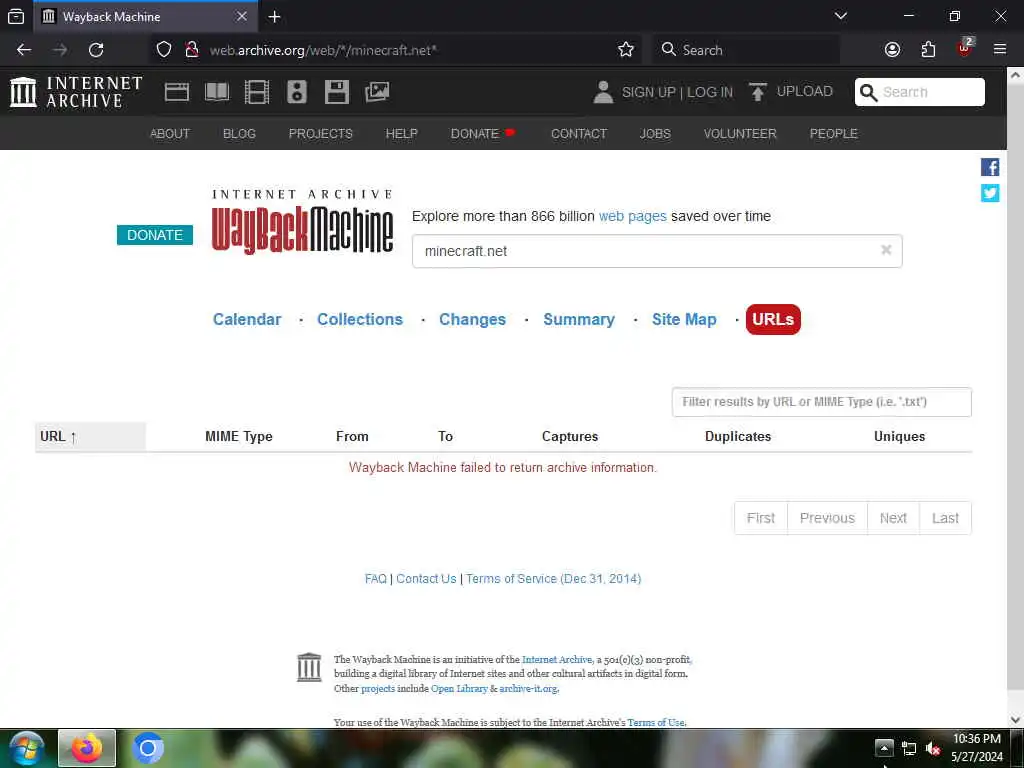Click the upload arrow icon
Viewport: 1024px width, 768px height.
click(x=758, y=92)
